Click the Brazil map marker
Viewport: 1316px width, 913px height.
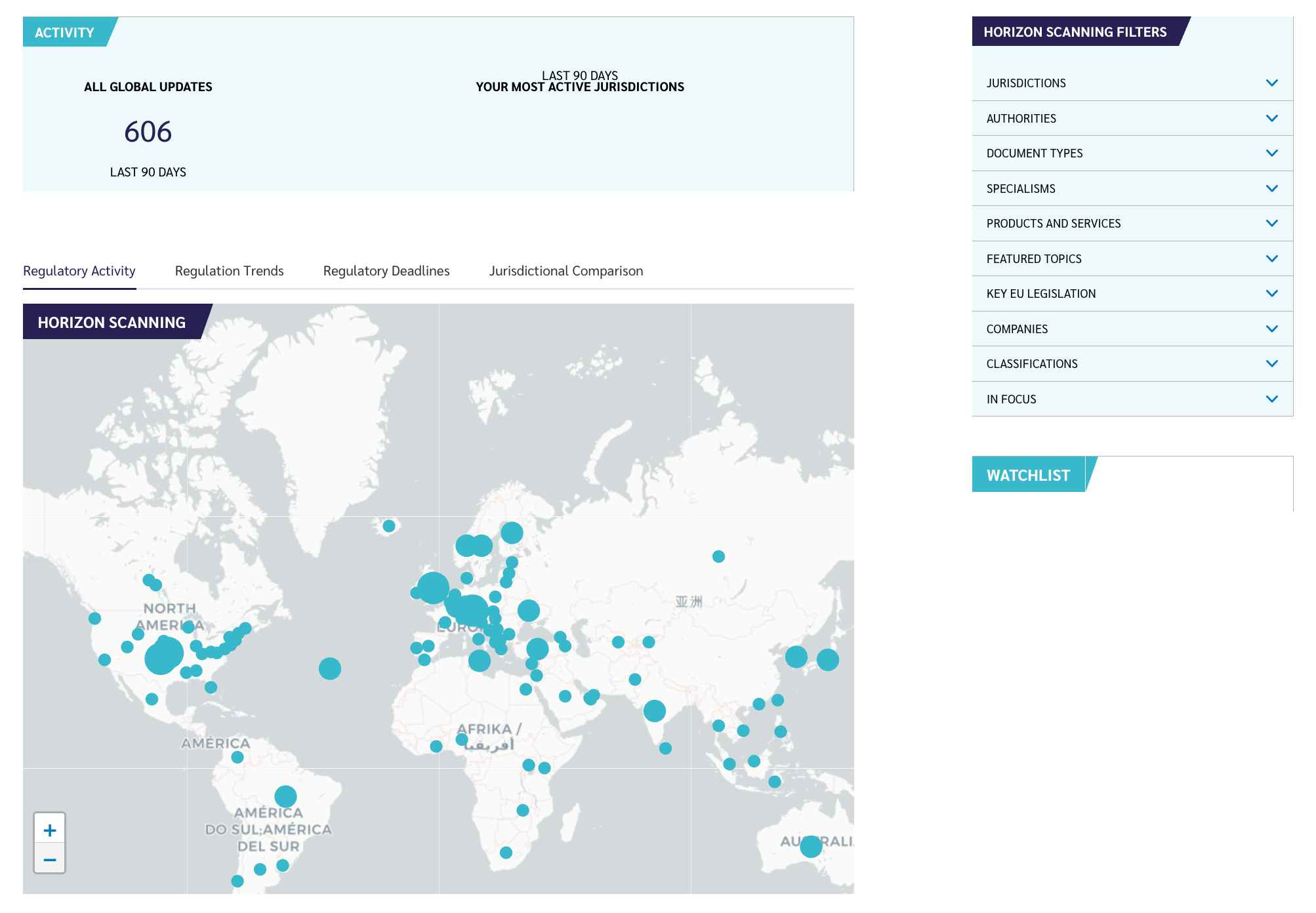tap(285, 796)
